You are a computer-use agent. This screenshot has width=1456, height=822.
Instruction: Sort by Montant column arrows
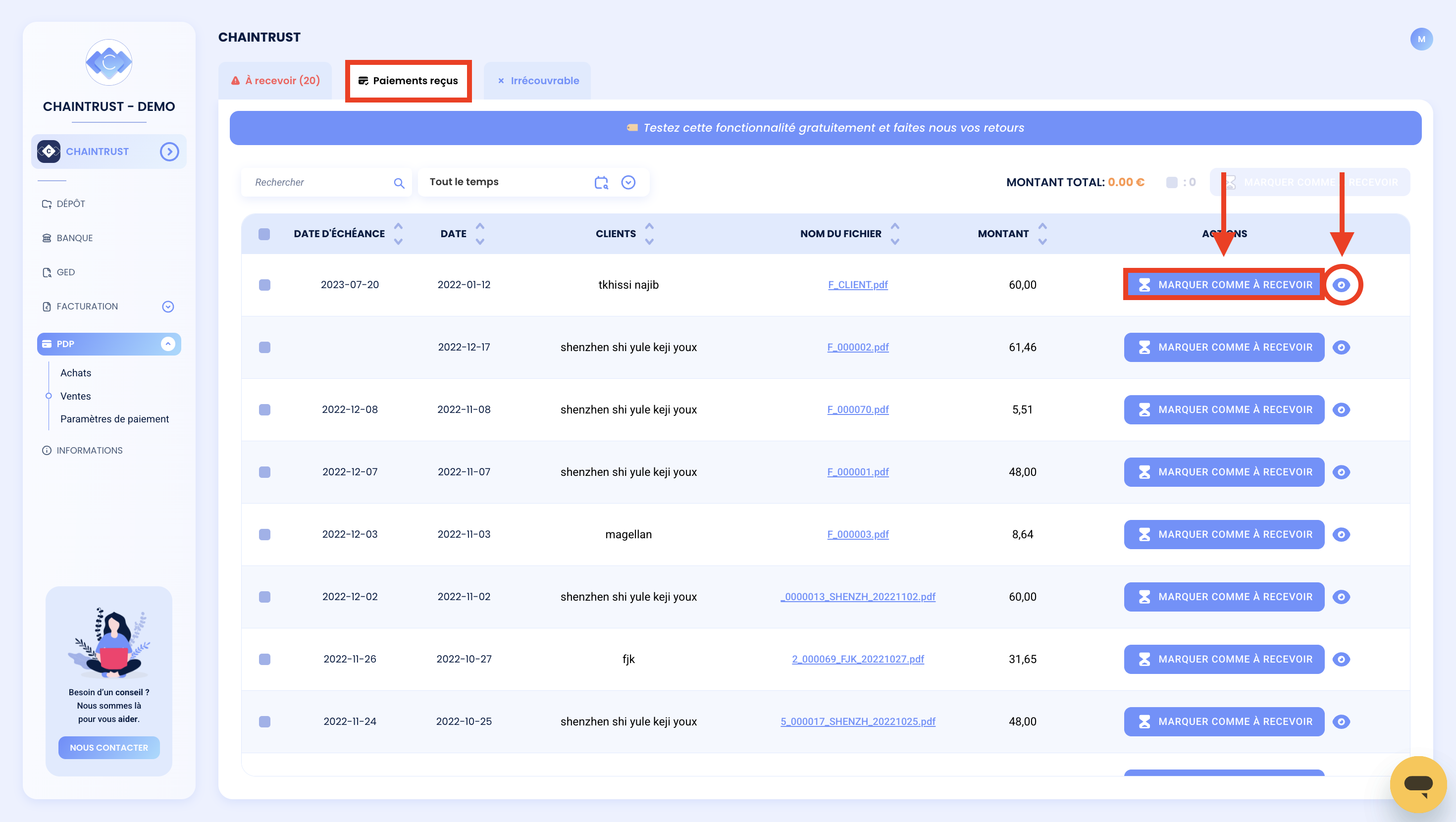coord(1042,234)
